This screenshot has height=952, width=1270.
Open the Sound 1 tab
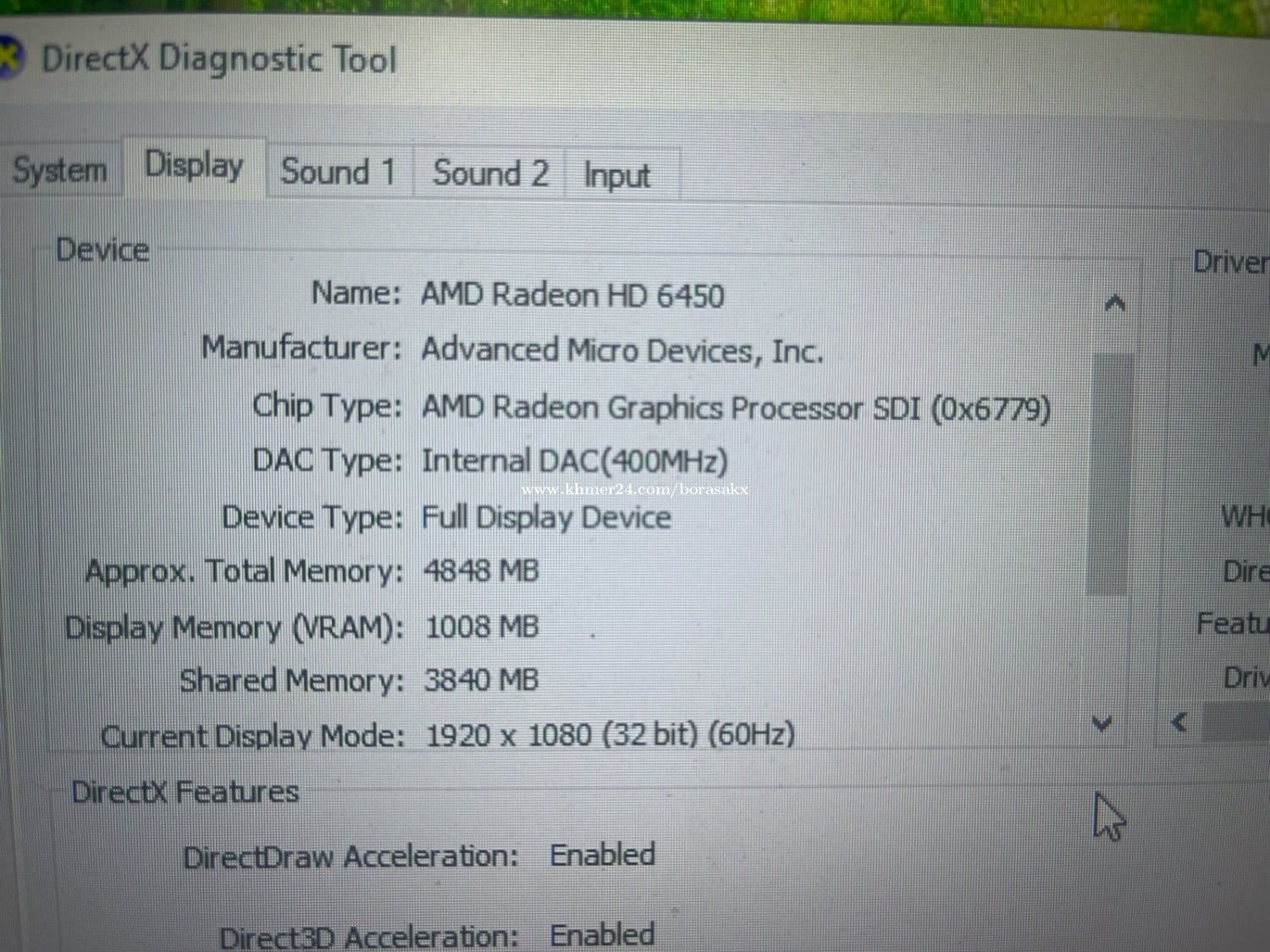click(339, 172)
